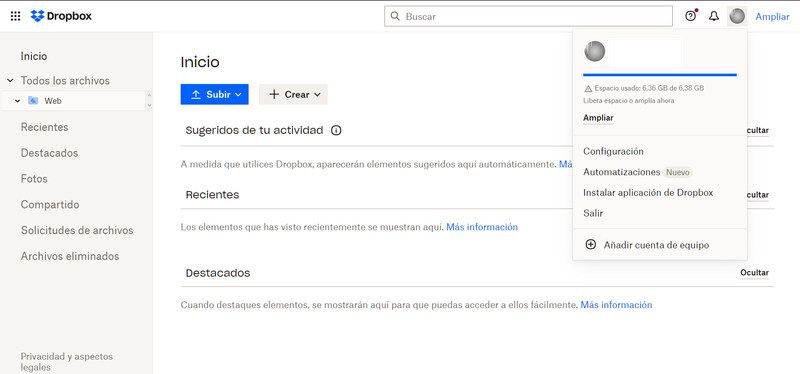This screenshot has height=374, width=800.
Task: Click the Todos los archivos label
Action: (x=65, y=81)
